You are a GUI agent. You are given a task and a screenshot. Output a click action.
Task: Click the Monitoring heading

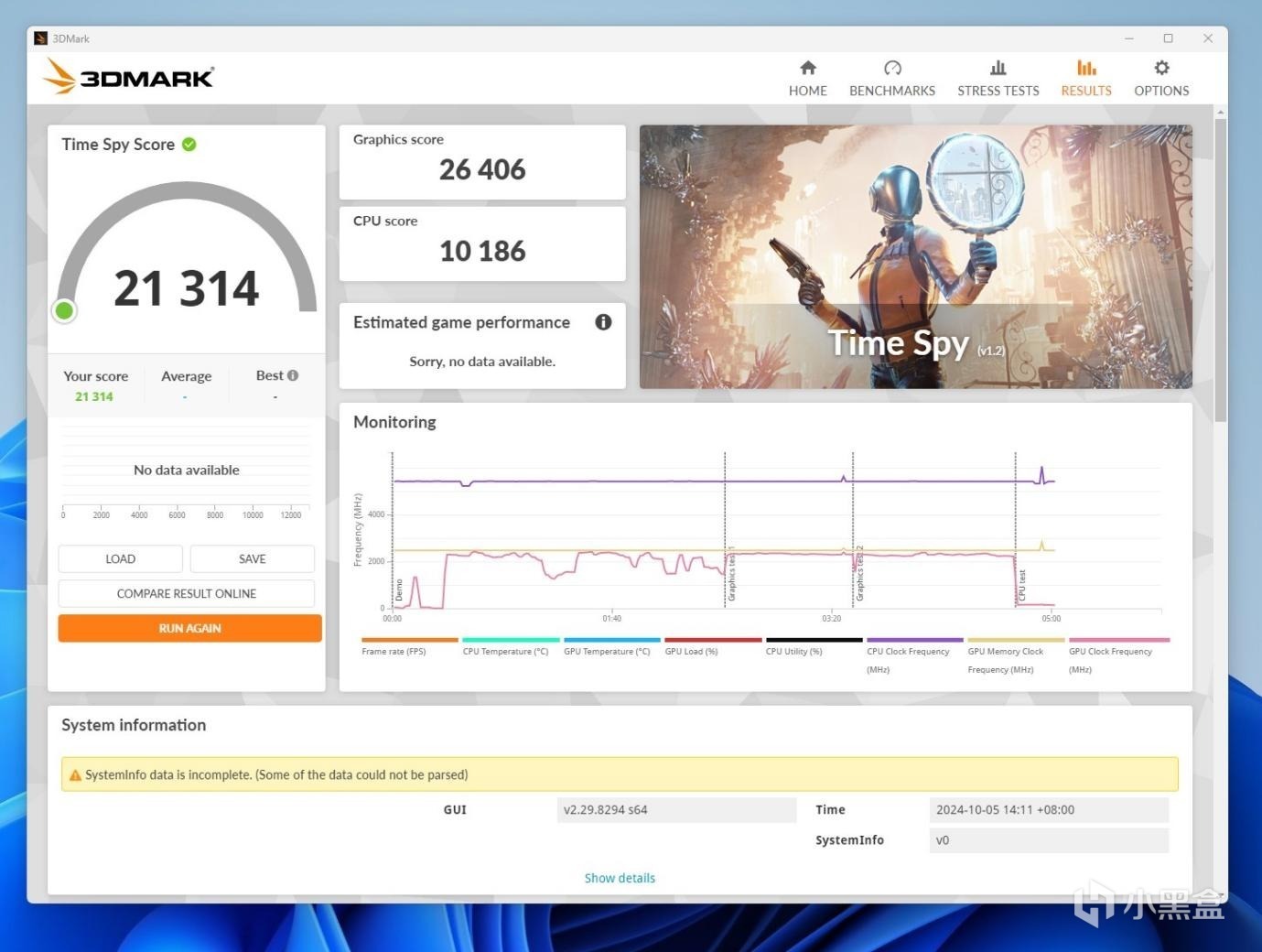point(394,422)
